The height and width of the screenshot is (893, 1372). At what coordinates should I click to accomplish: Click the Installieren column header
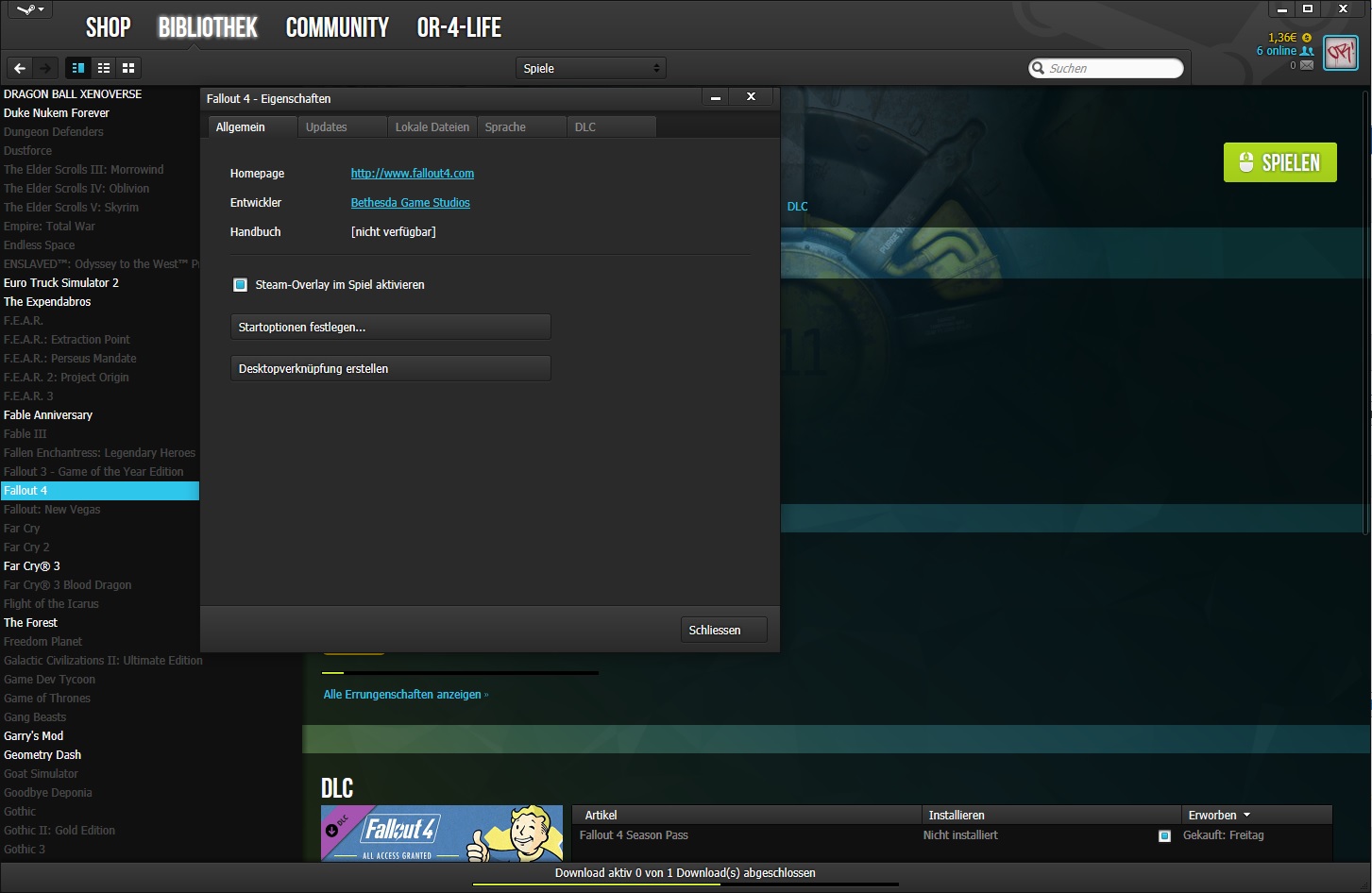click(1051, 815)
